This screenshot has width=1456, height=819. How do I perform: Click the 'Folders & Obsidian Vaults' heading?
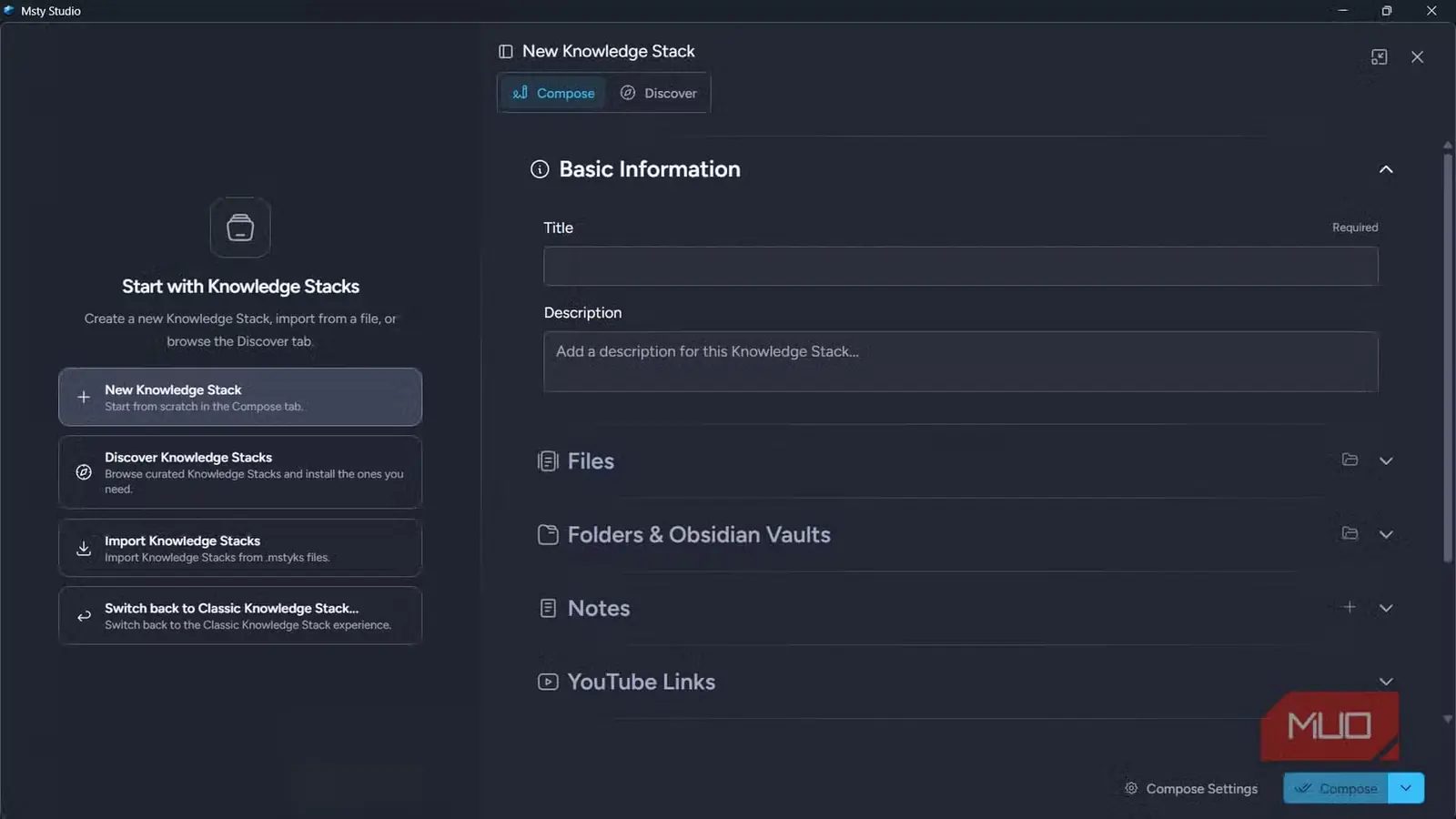tap(699, 535)
